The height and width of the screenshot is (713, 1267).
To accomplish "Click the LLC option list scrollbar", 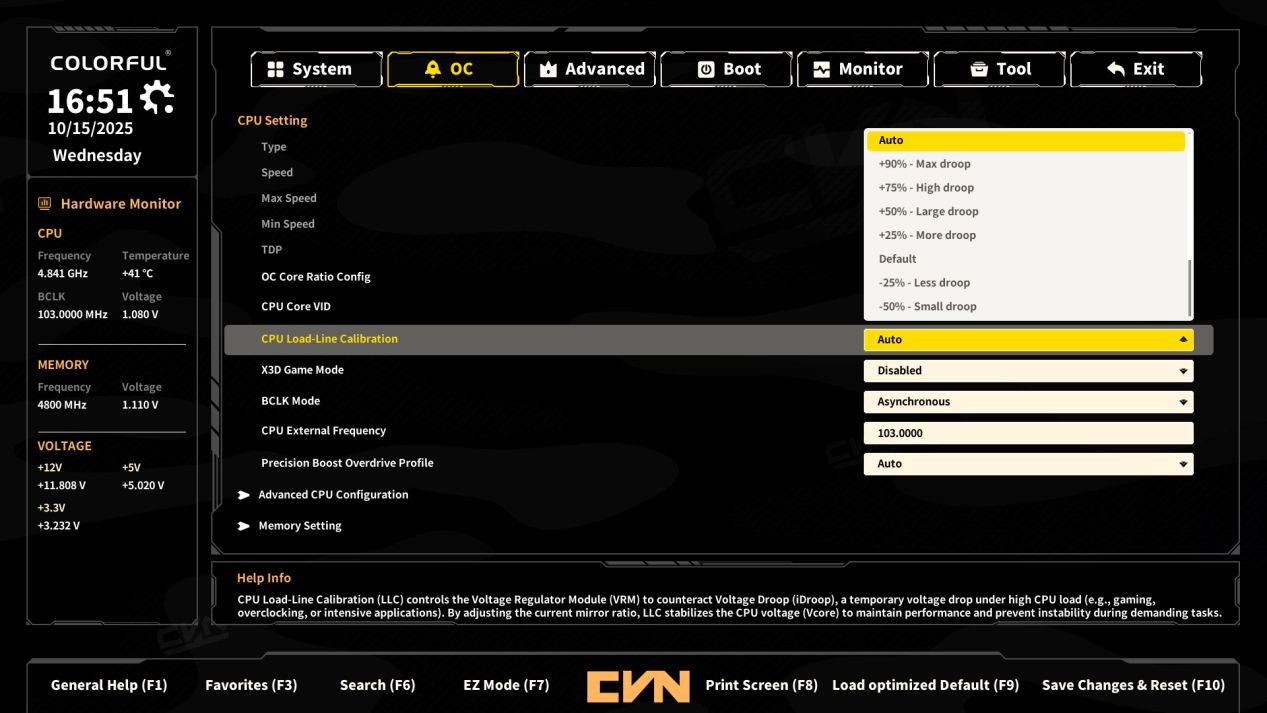I will (1189, 286).
